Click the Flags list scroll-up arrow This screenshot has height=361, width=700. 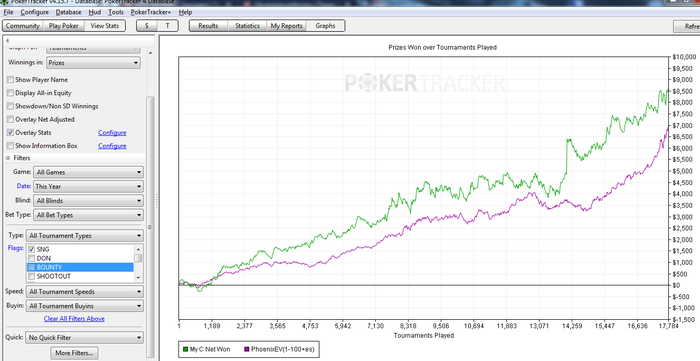click(138, 249)
